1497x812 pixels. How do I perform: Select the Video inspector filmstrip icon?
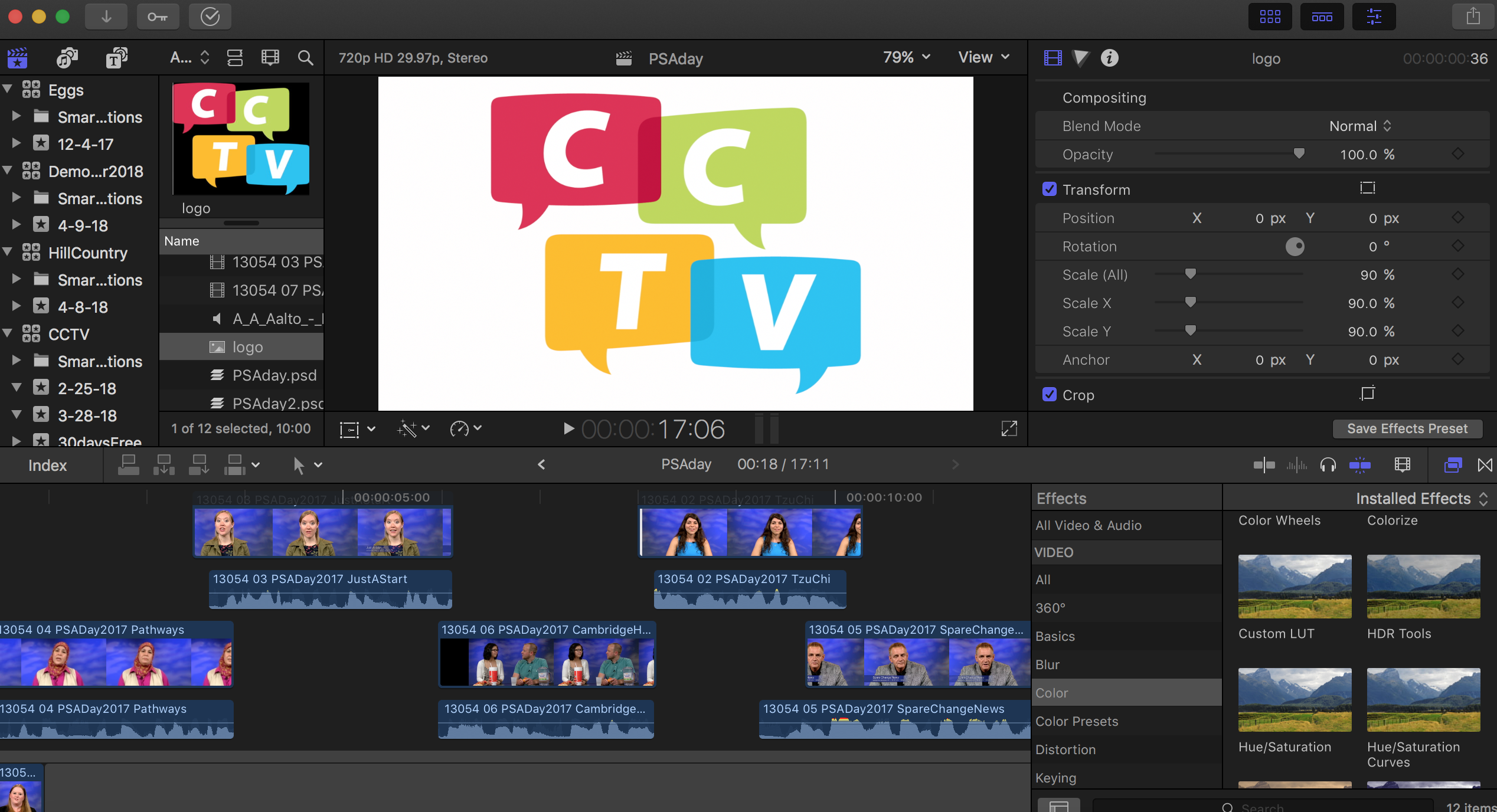tap(1053, 58)
